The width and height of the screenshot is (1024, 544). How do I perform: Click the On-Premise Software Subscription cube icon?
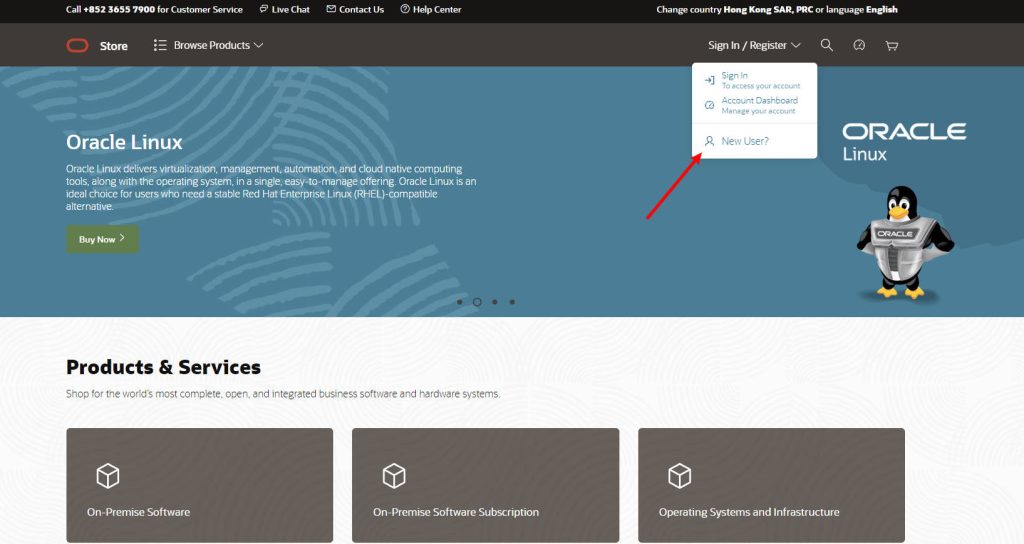[x=394, y=476]
